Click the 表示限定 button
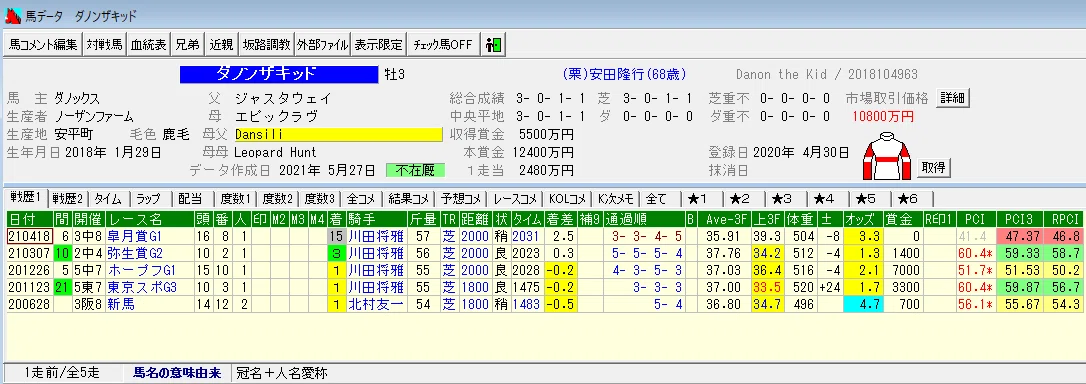 (x=378, y=44)
